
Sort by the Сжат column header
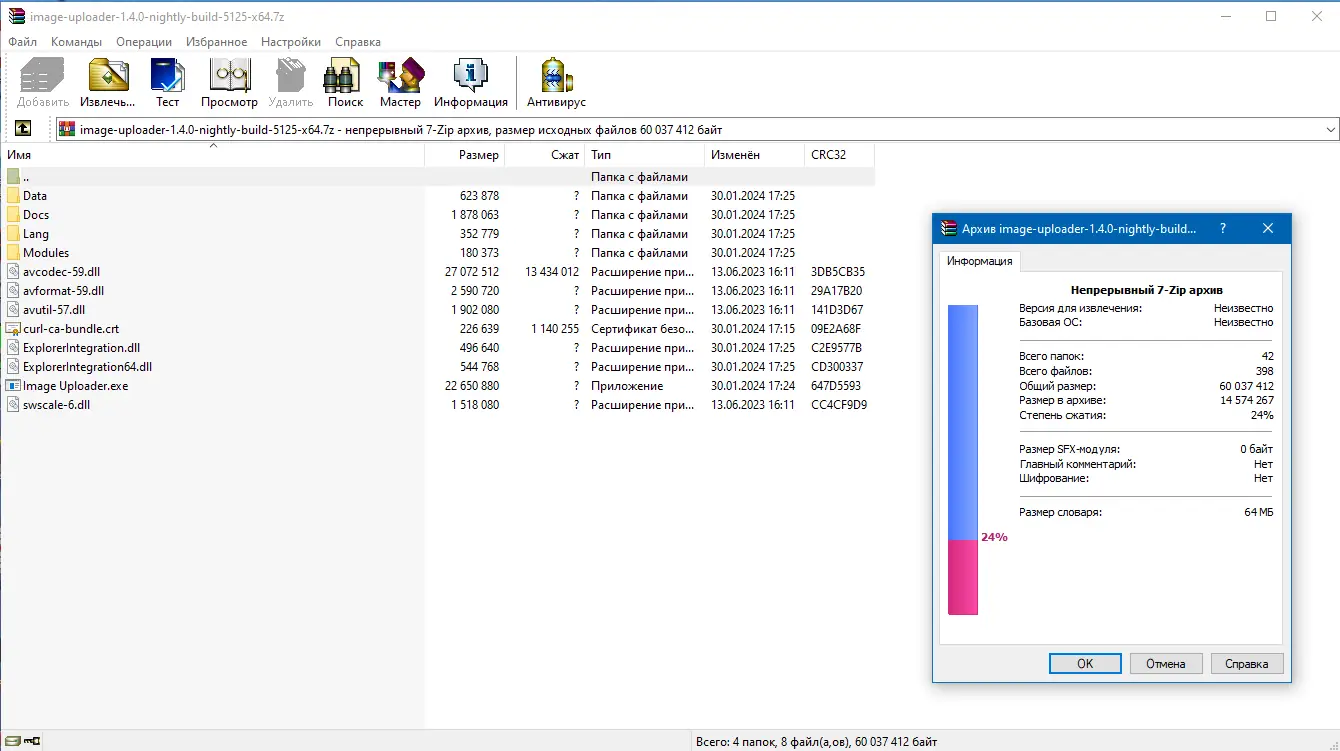pyautogui.click(x=545, y=155)
